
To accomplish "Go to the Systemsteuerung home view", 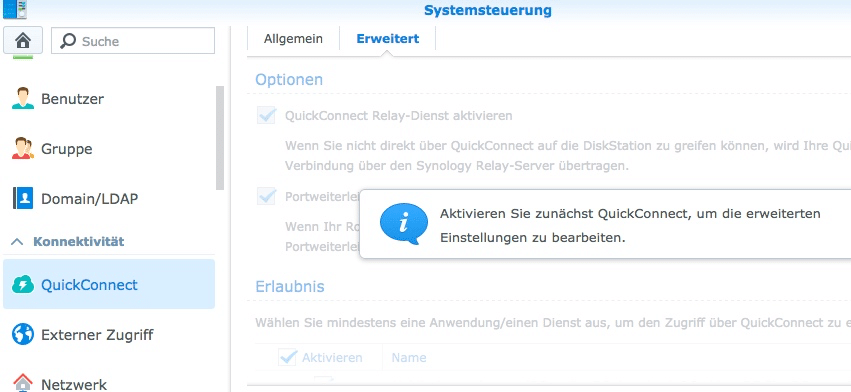I will [23, 41].
